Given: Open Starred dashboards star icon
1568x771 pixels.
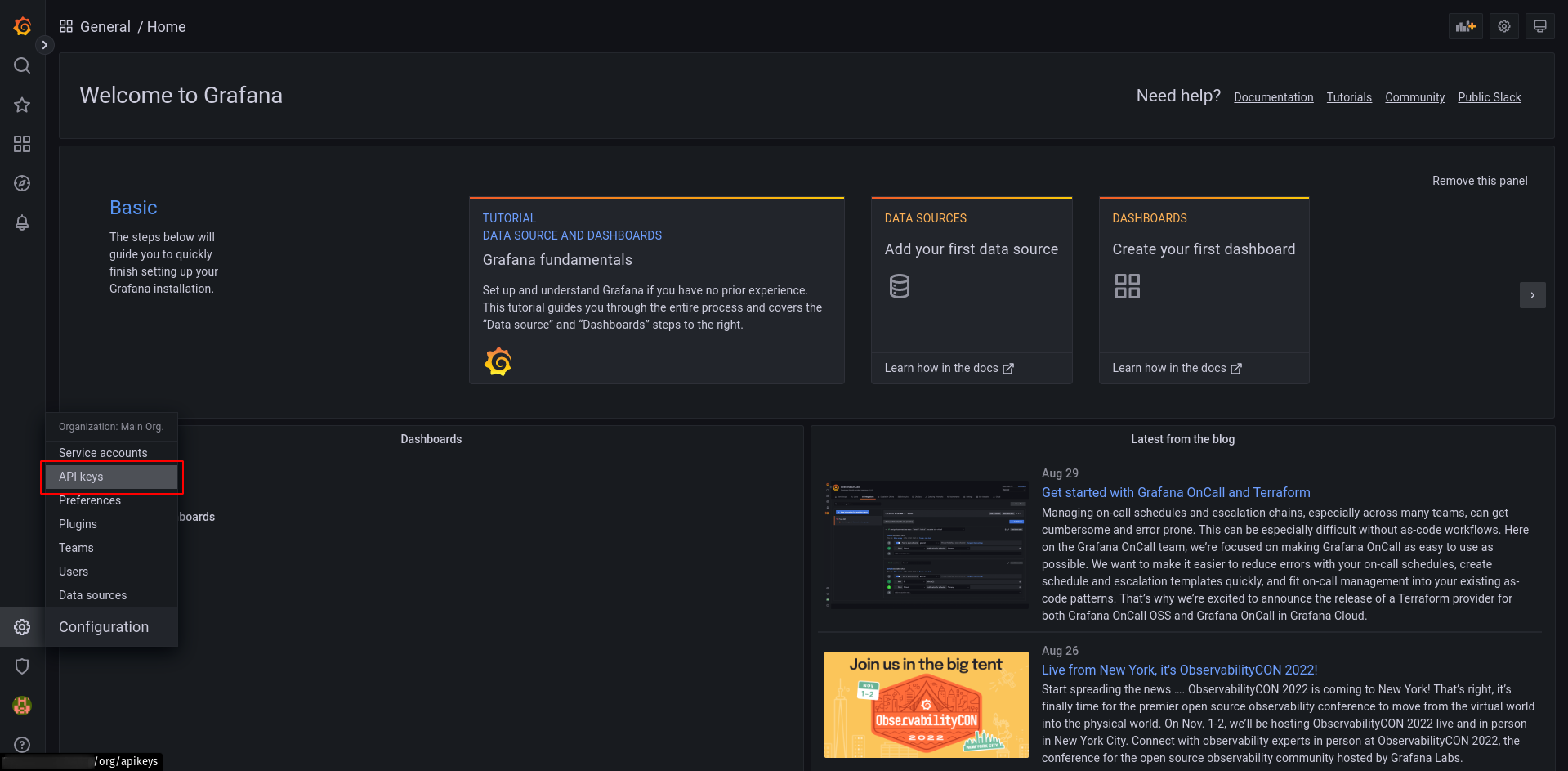Looking at the screenshot, I should [22, 105].
